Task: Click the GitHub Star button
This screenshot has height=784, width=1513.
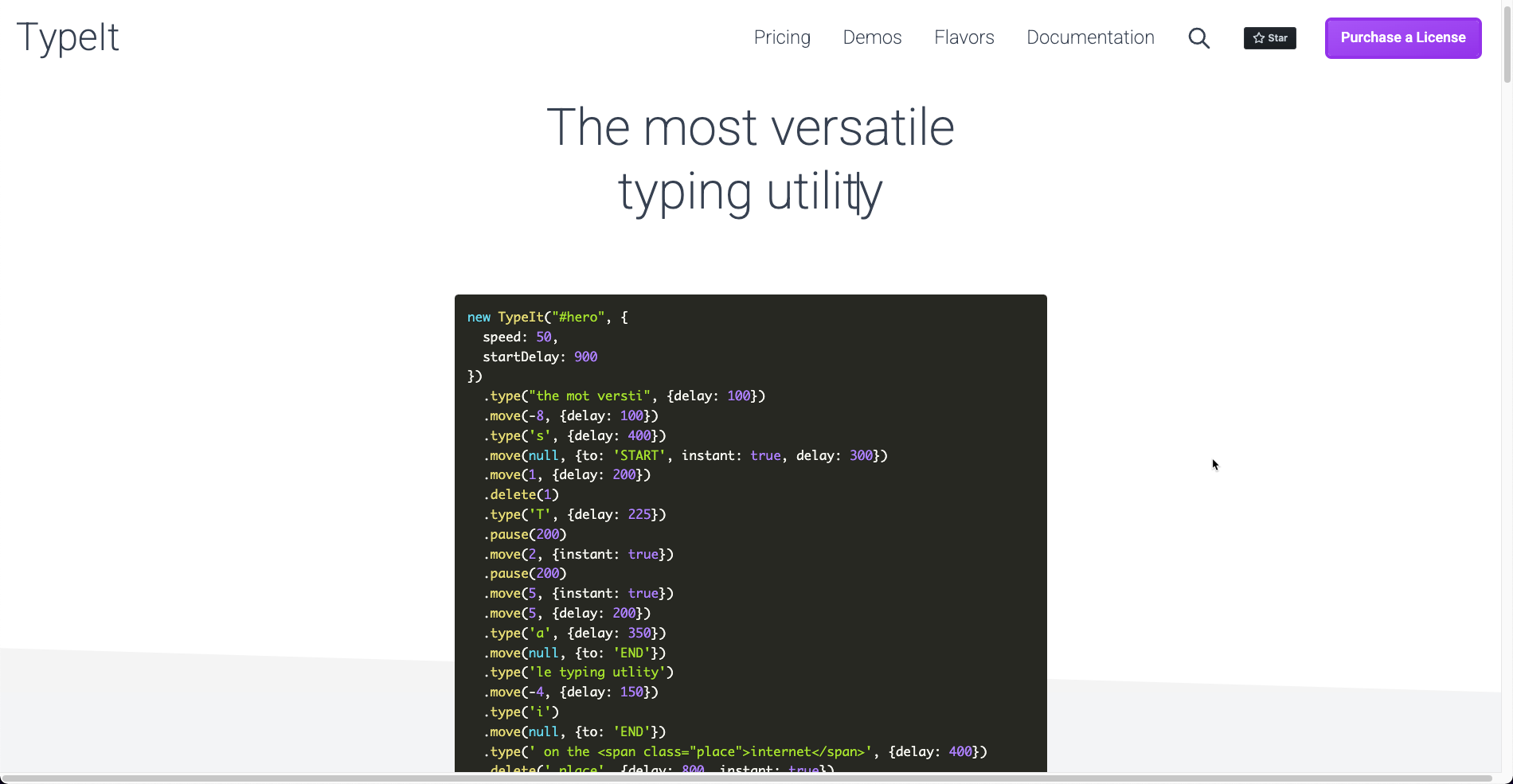Action: coord(1270,38)
